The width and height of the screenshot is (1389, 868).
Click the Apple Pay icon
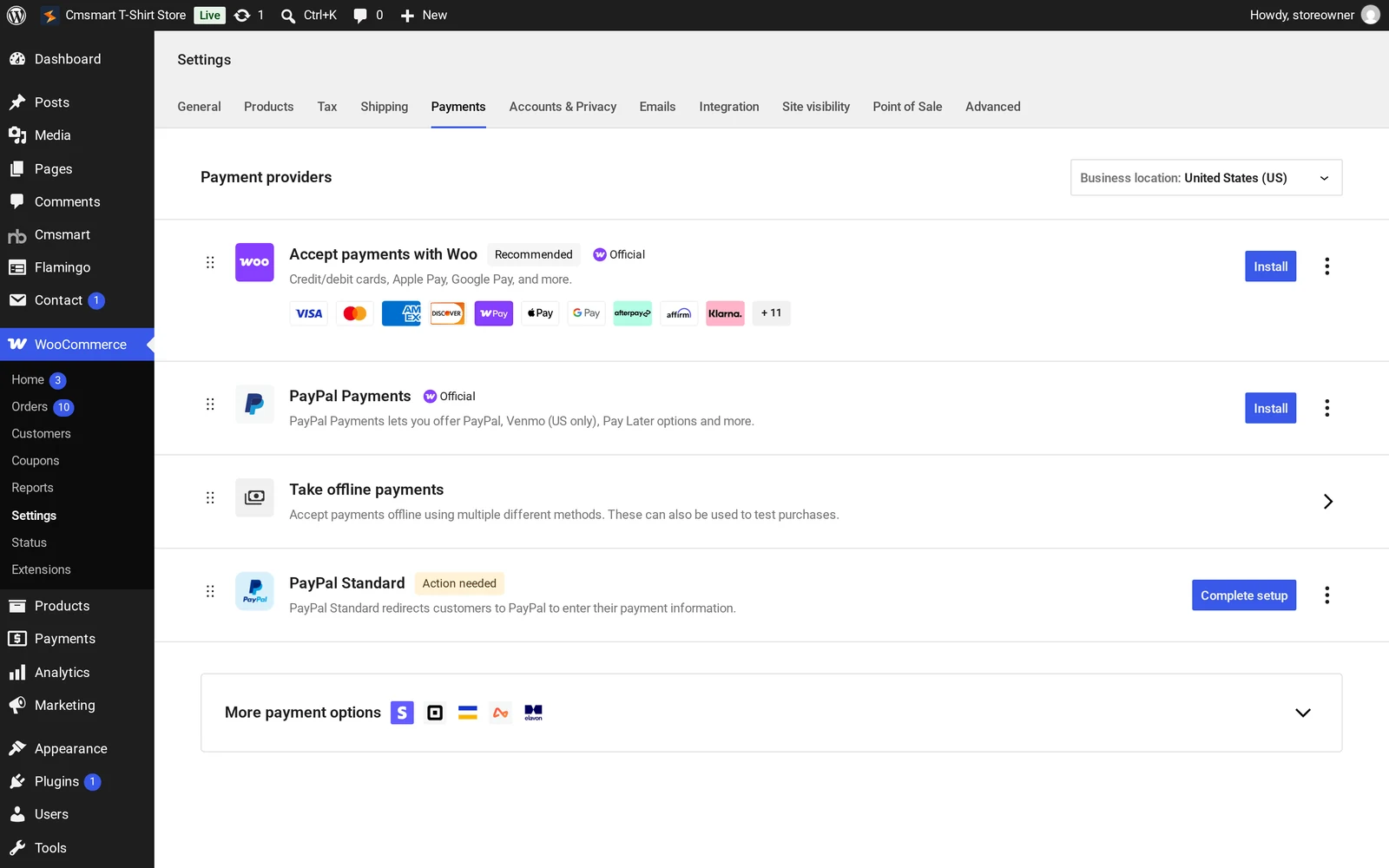[540, 313]
